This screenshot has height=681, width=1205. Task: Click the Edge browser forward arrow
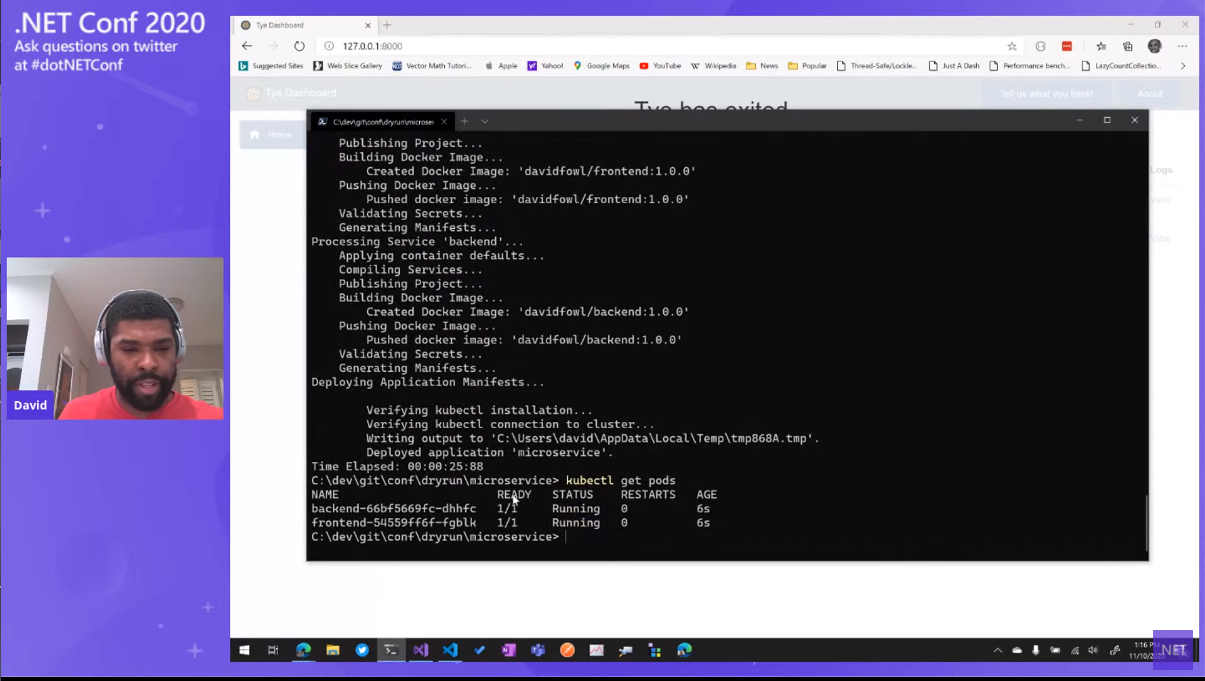point(273,46)
